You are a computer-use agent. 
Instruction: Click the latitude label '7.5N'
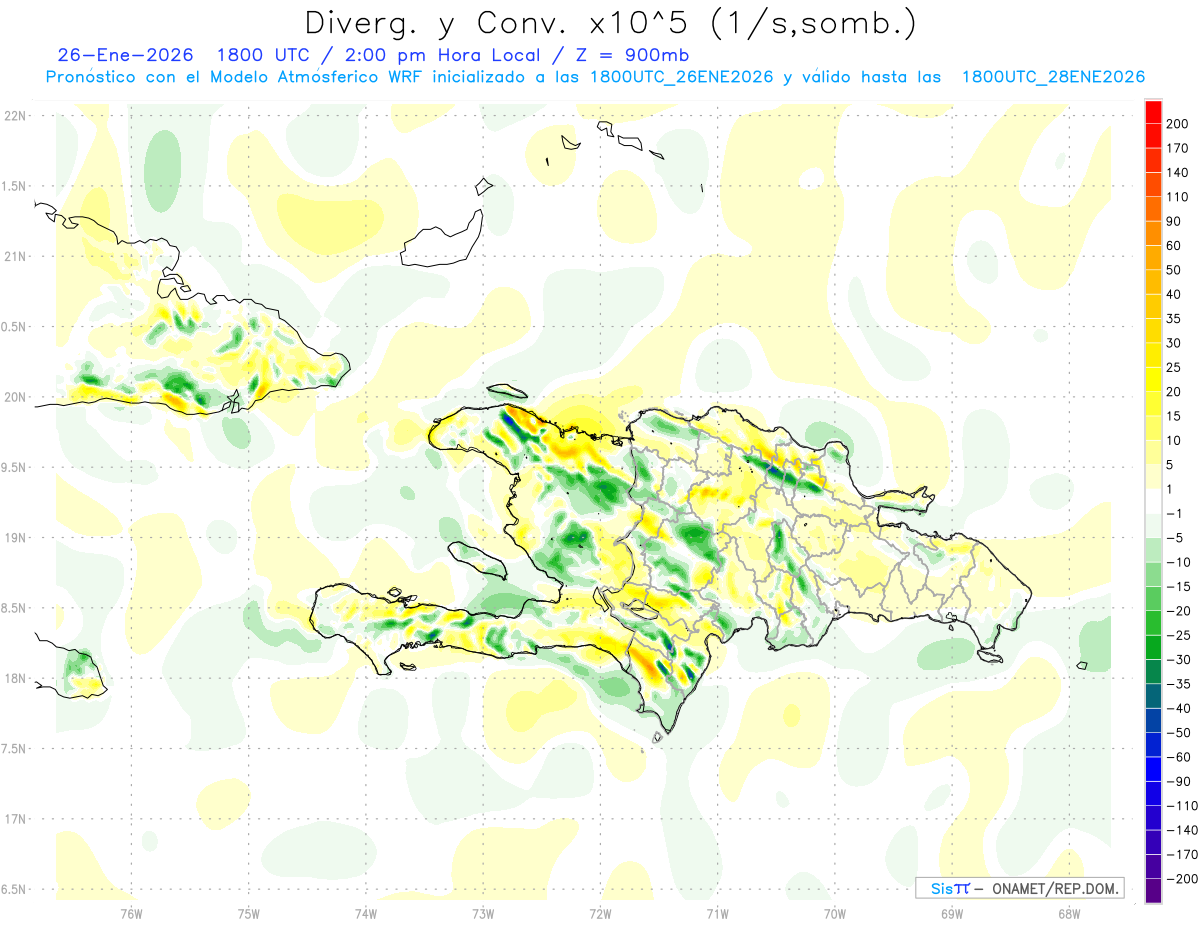point(14,748)
